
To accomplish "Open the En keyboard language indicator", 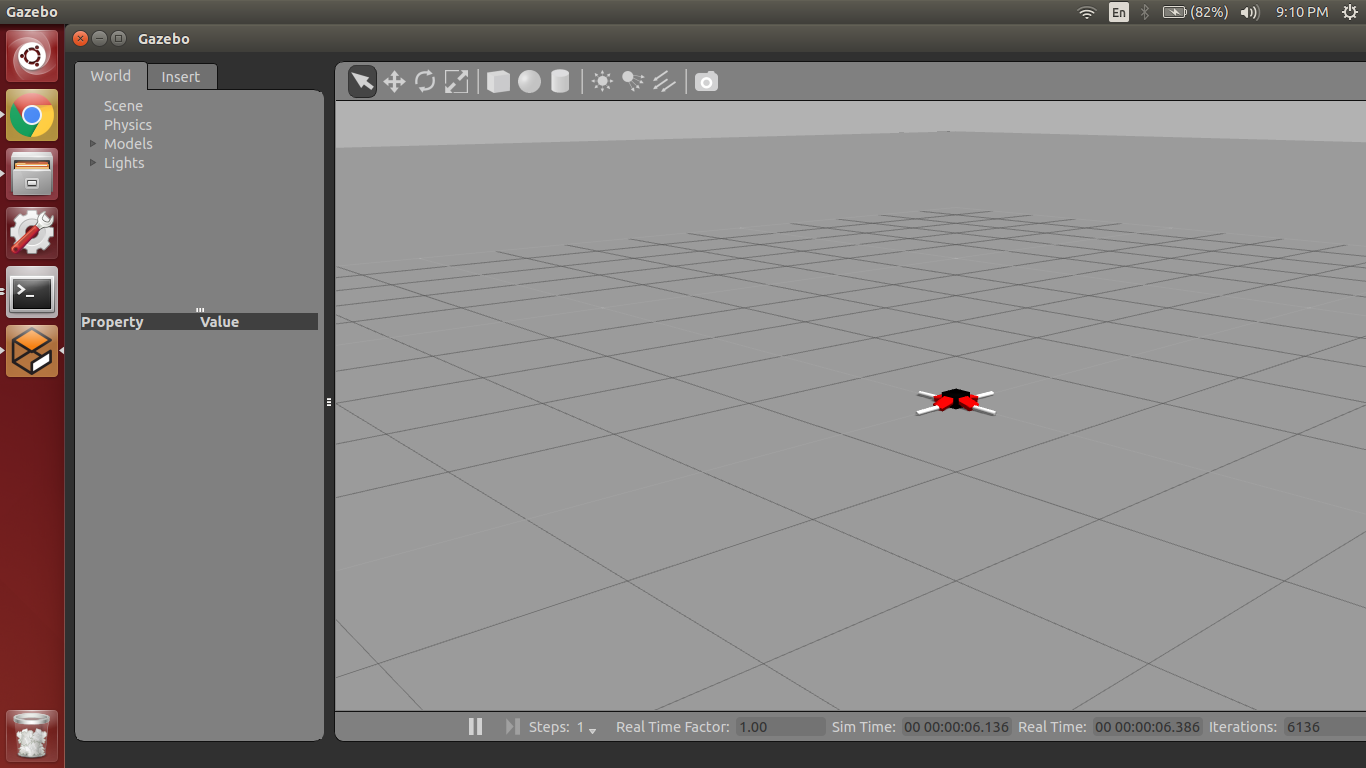I will [1119, 12].
